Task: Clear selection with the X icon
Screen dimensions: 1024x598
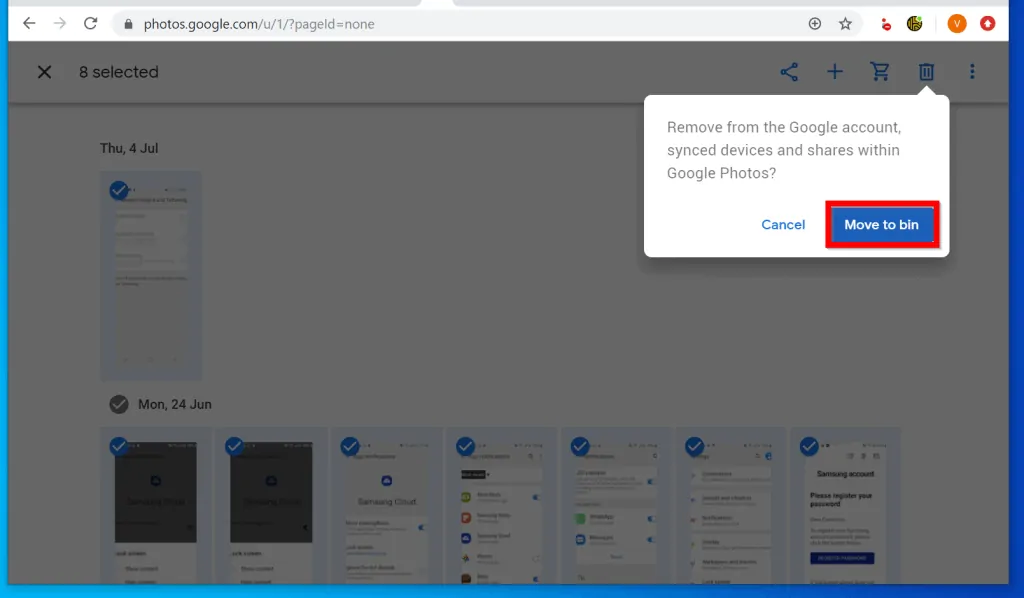Action: click(x=44, y=72)
